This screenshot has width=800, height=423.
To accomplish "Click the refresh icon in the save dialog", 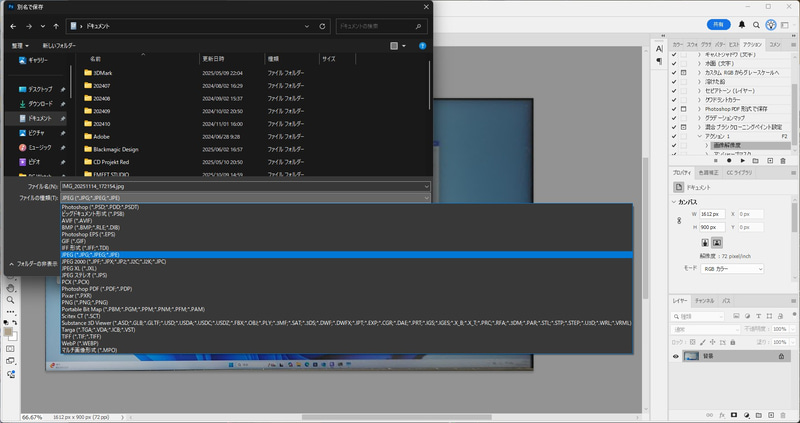I will 322,27.
